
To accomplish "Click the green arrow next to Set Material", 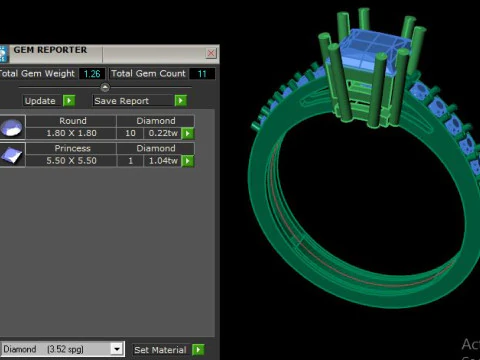I will (x=198, y=350).
